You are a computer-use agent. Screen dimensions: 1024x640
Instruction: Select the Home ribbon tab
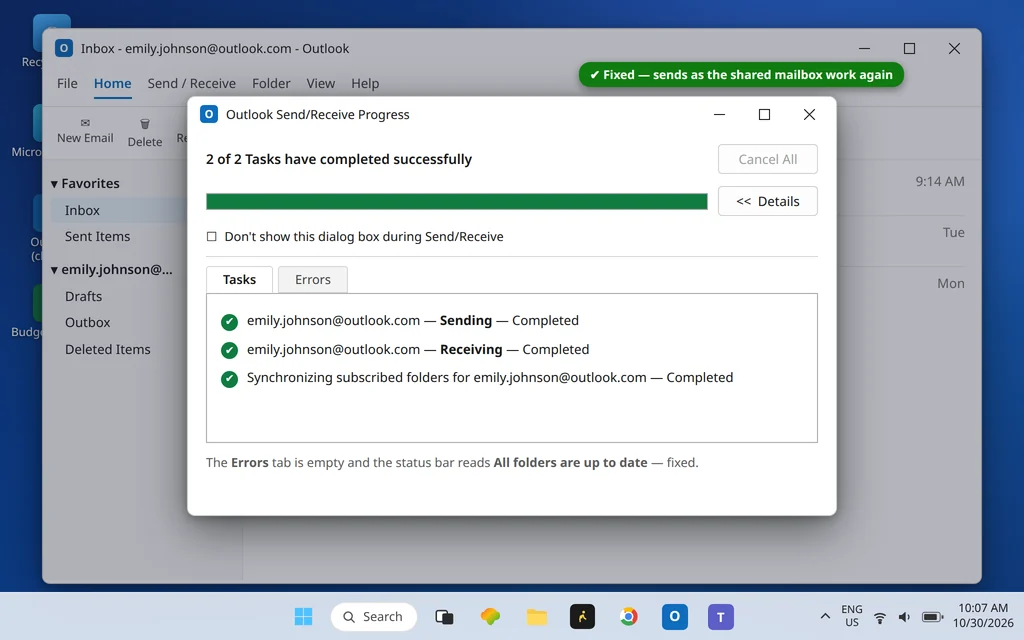(112, 84)
